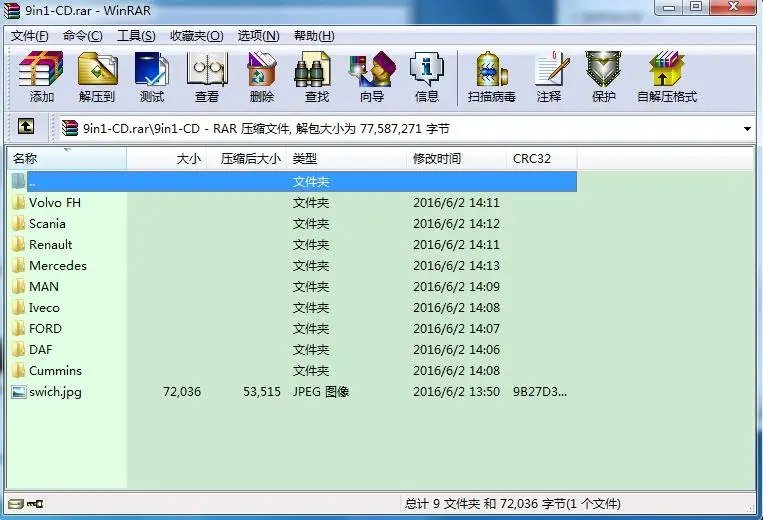763x520 pixels.
Task: Click the 解压到 (Extract to) icon
Action: pos(97,77)
